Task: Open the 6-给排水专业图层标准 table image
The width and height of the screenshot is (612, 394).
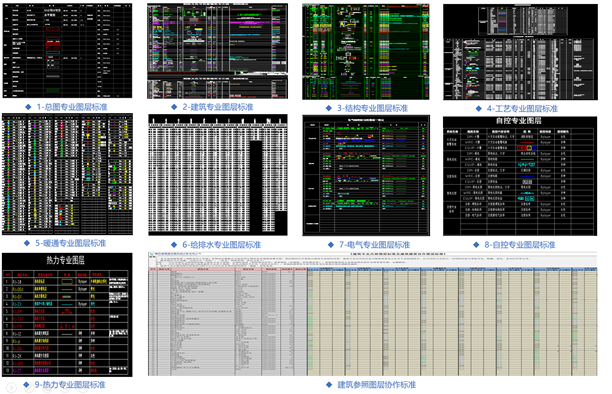Action: point(218,175)
